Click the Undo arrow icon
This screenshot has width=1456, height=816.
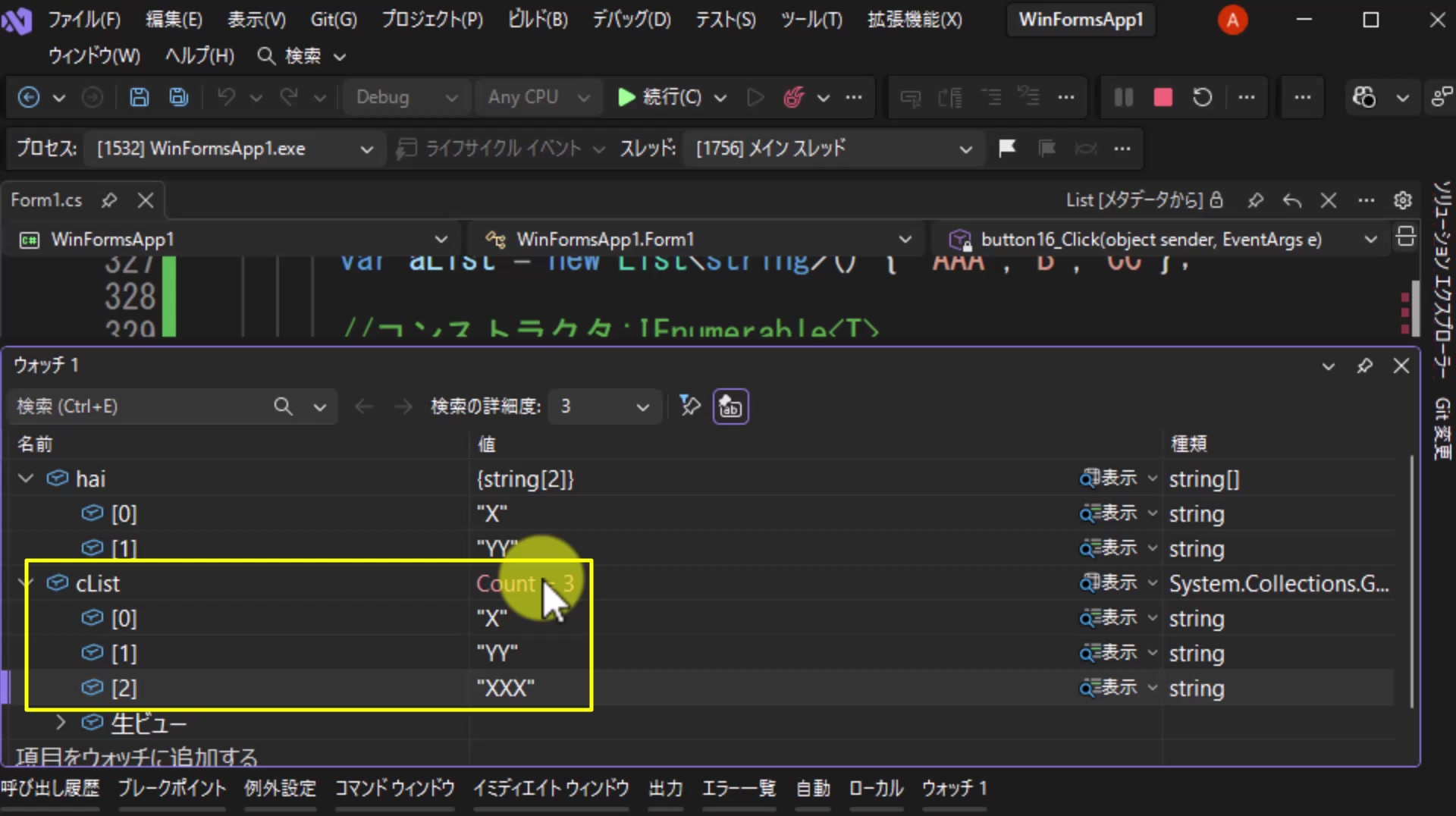pos(226,97)
